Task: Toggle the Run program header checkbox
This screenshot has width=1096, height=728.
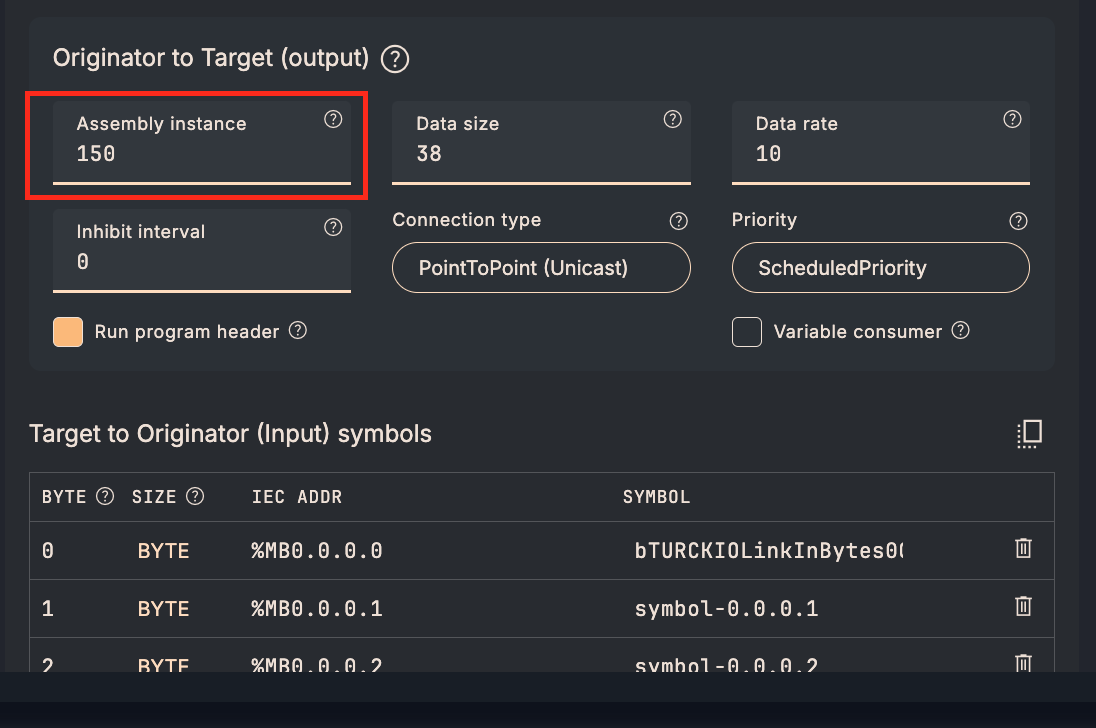Action: coord(68,332)
